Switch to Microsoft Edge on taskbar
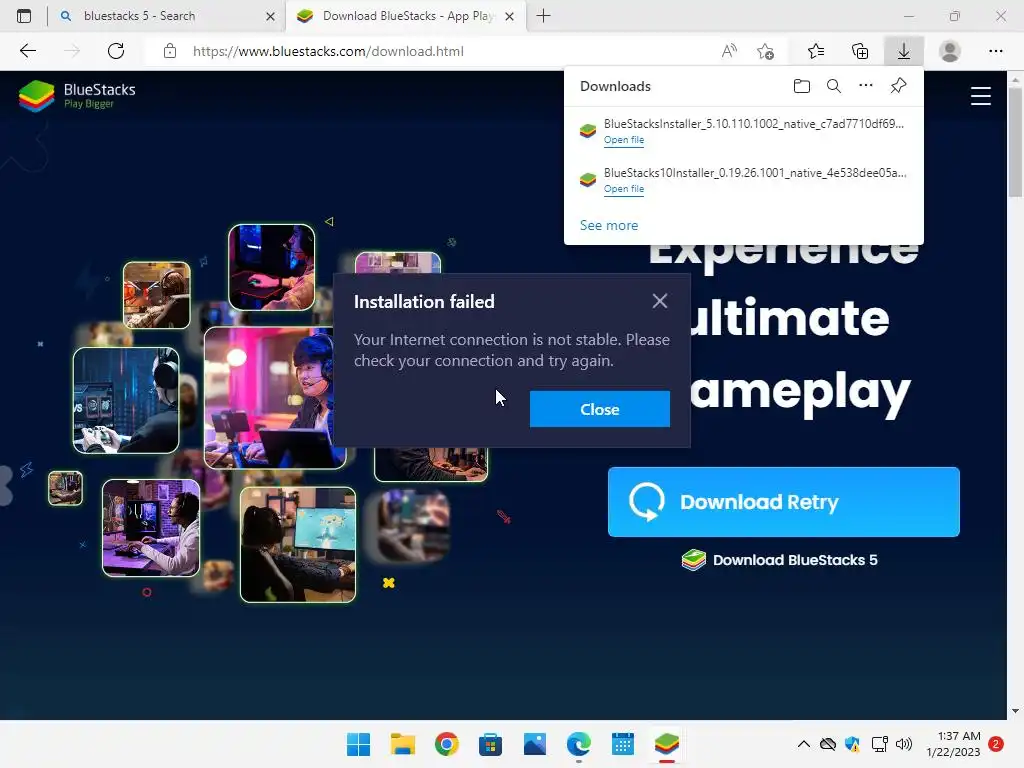1024x768 pixels. coord(579,744)
